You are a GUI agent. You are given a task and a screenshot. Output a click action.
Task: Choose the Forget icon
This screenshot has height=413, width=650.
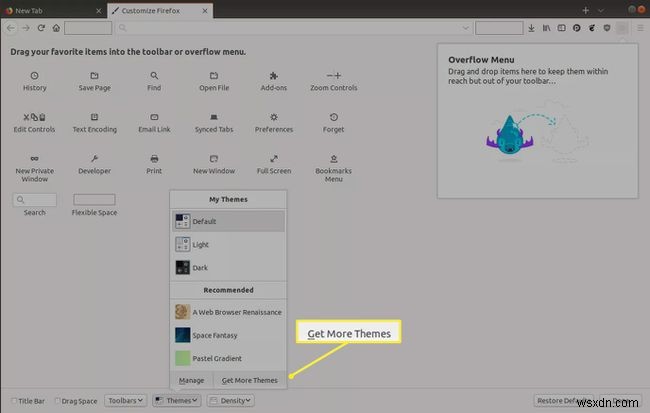point(334,117)
